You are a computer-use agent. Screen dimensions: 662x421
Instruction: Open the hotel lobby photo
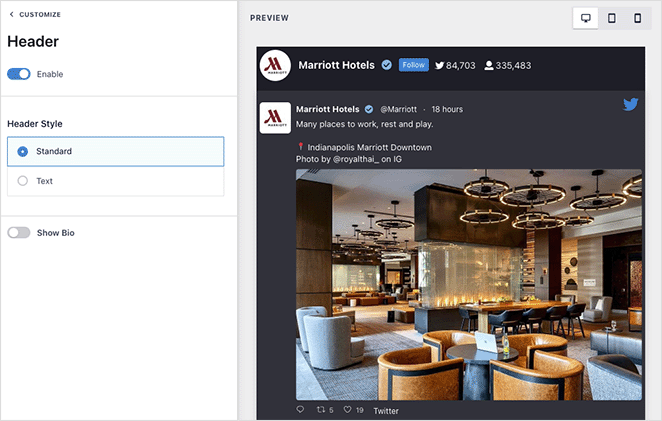pyautogui.click(x=469, y=284)
